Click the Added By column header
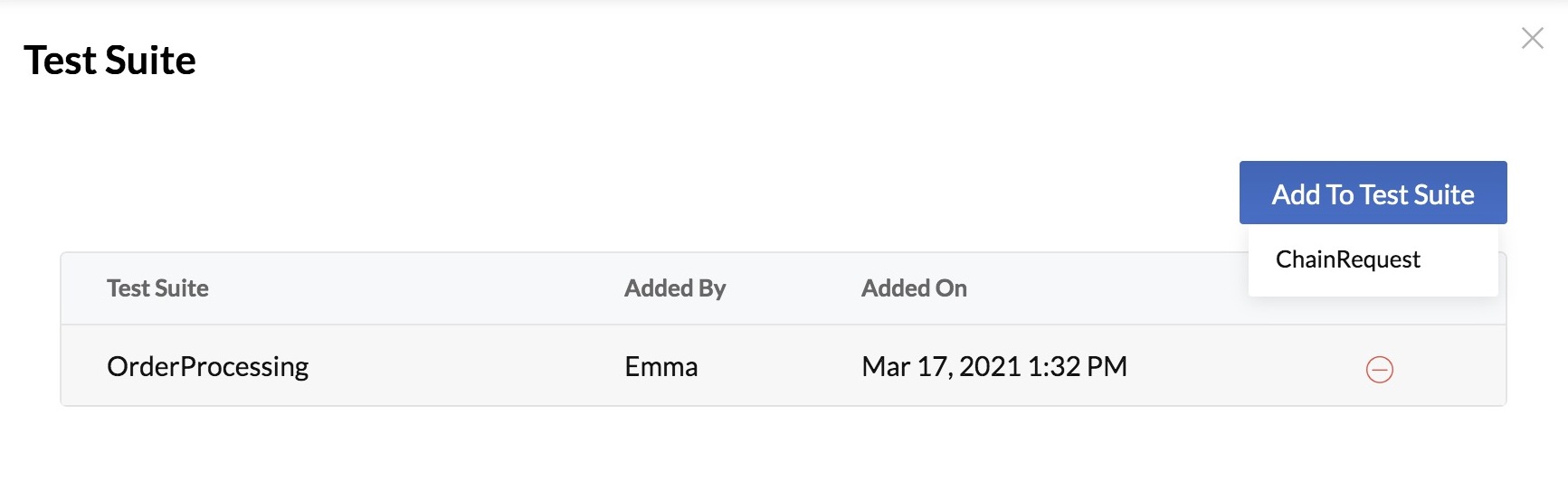 coord(675,288)
